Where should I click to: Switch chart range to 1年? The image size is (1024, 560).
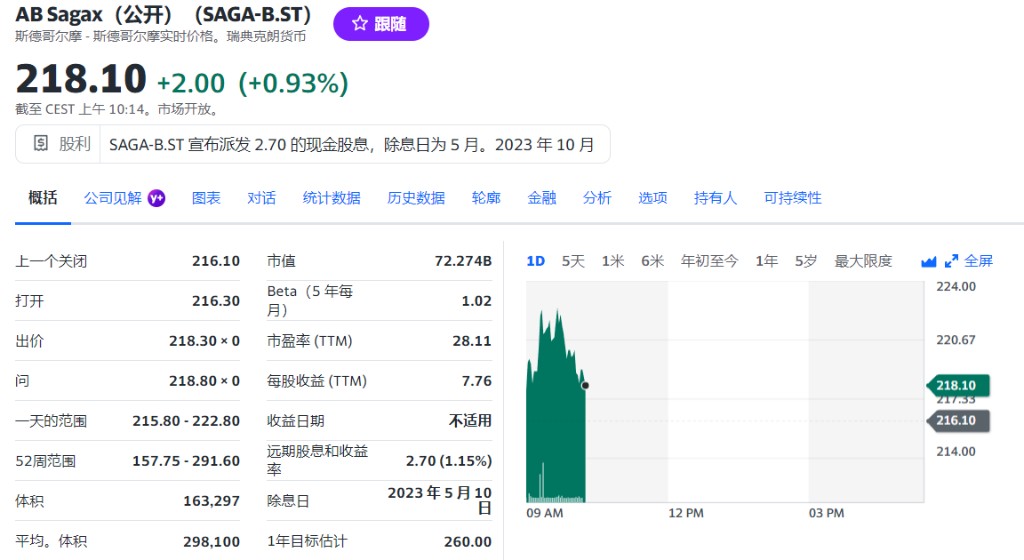point(767,261)
